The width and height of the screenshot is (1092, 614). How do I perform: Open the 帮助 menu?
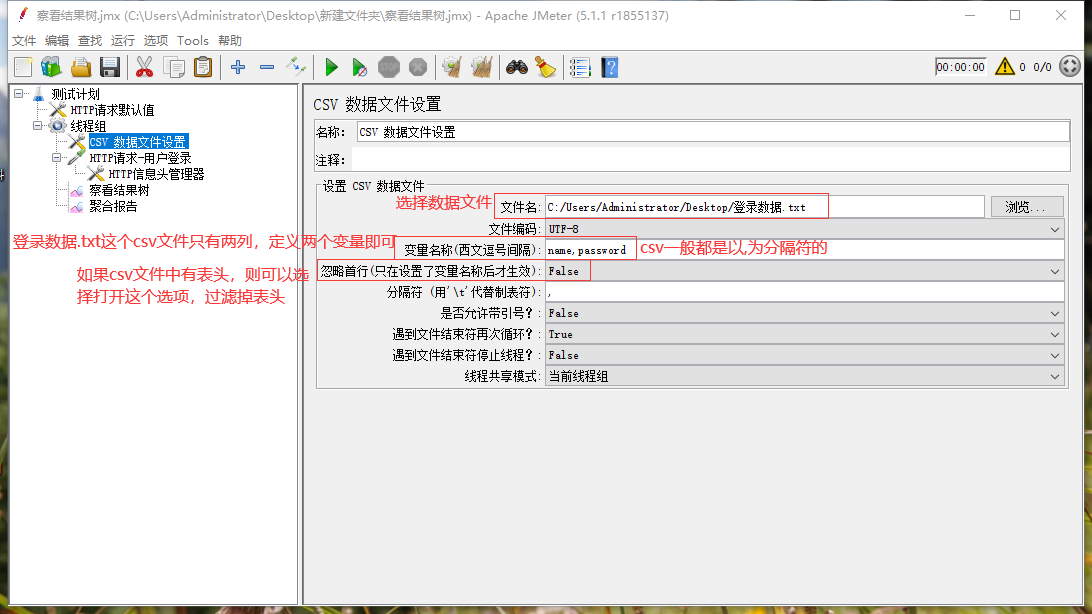230,40
